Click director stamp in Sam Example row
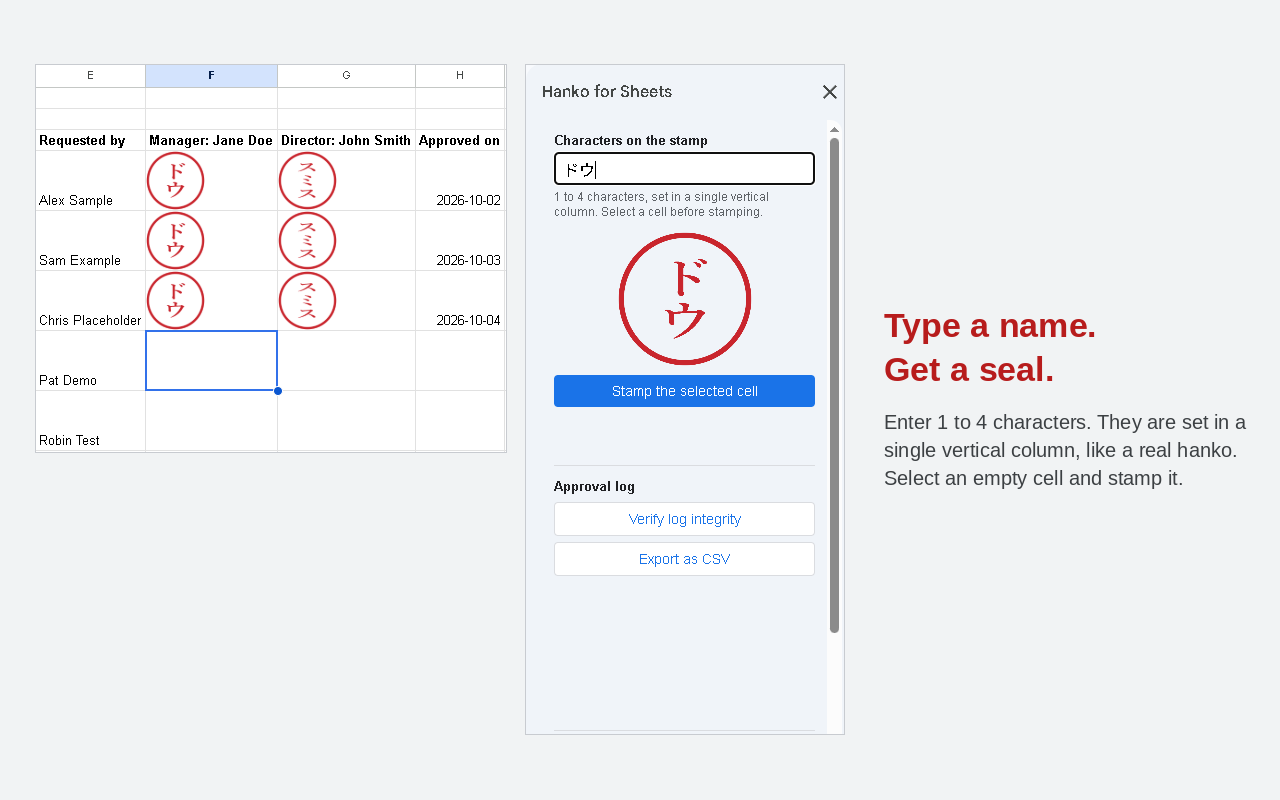 [x=307, y=240]
